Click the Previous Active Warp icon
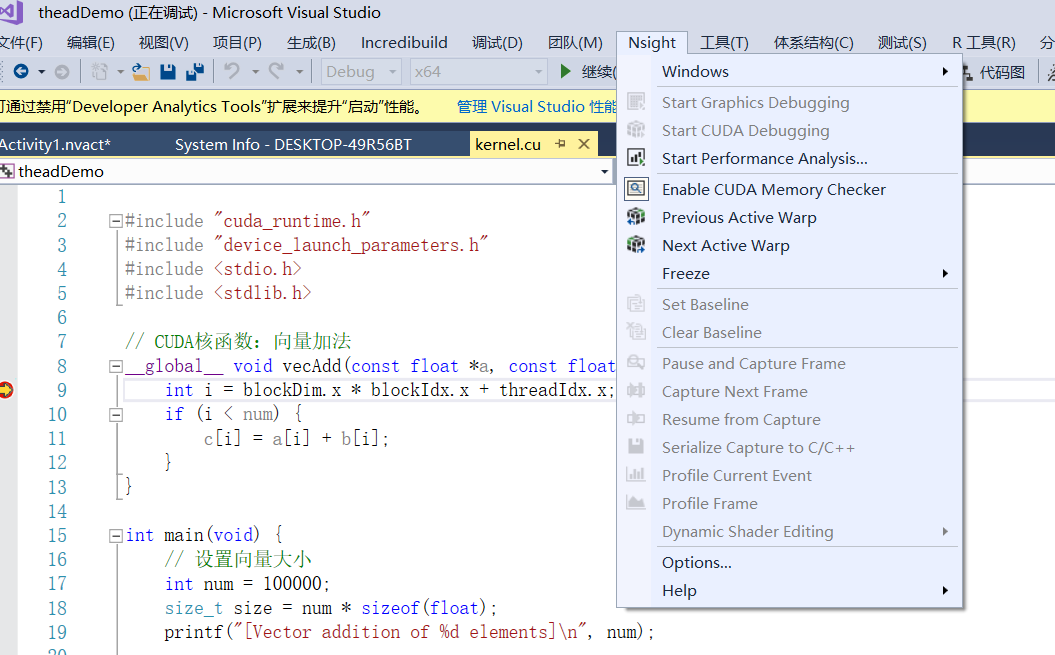 point(636,217)
